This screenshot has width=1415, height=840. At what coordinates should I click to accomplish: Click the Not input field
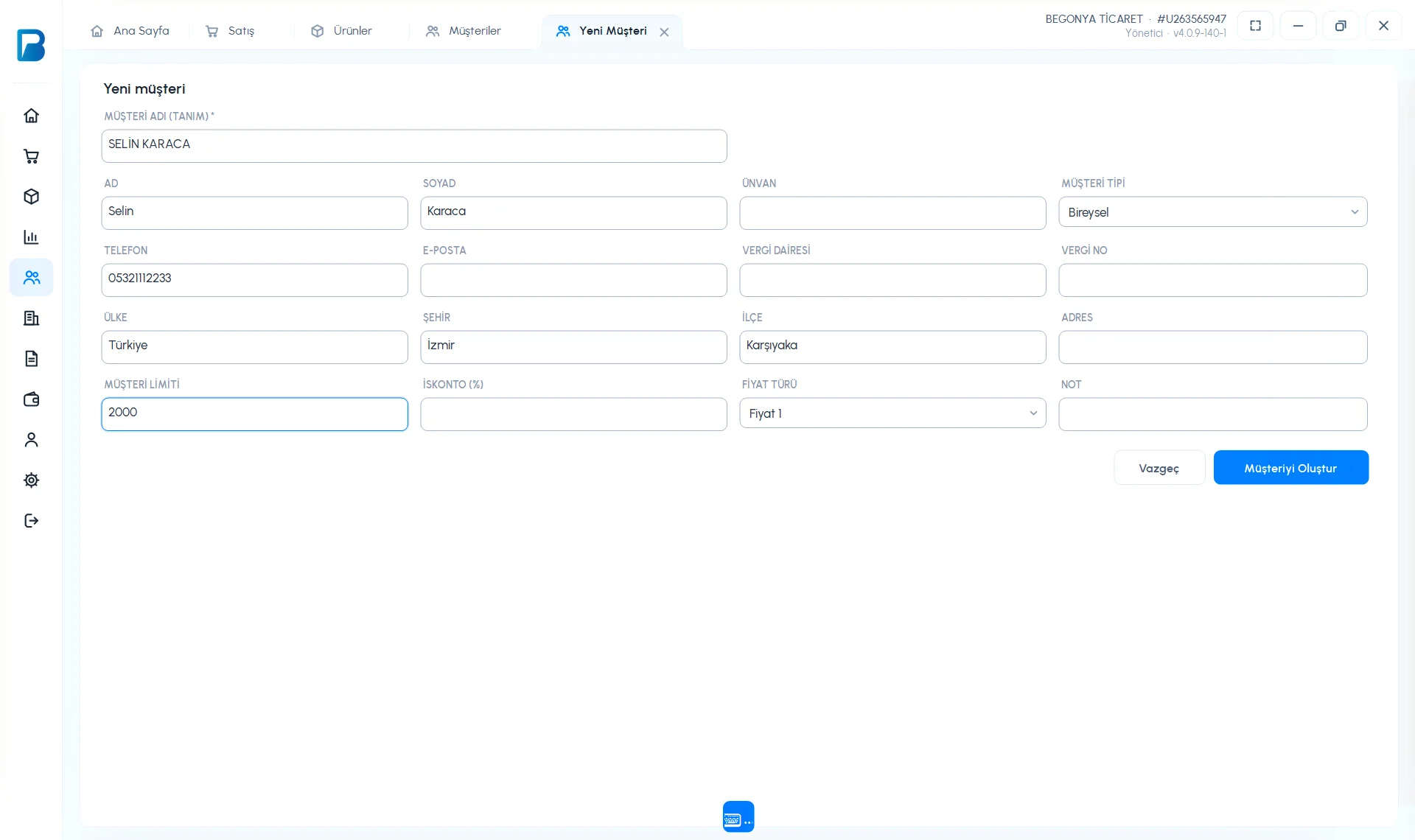pos(1213,414)
